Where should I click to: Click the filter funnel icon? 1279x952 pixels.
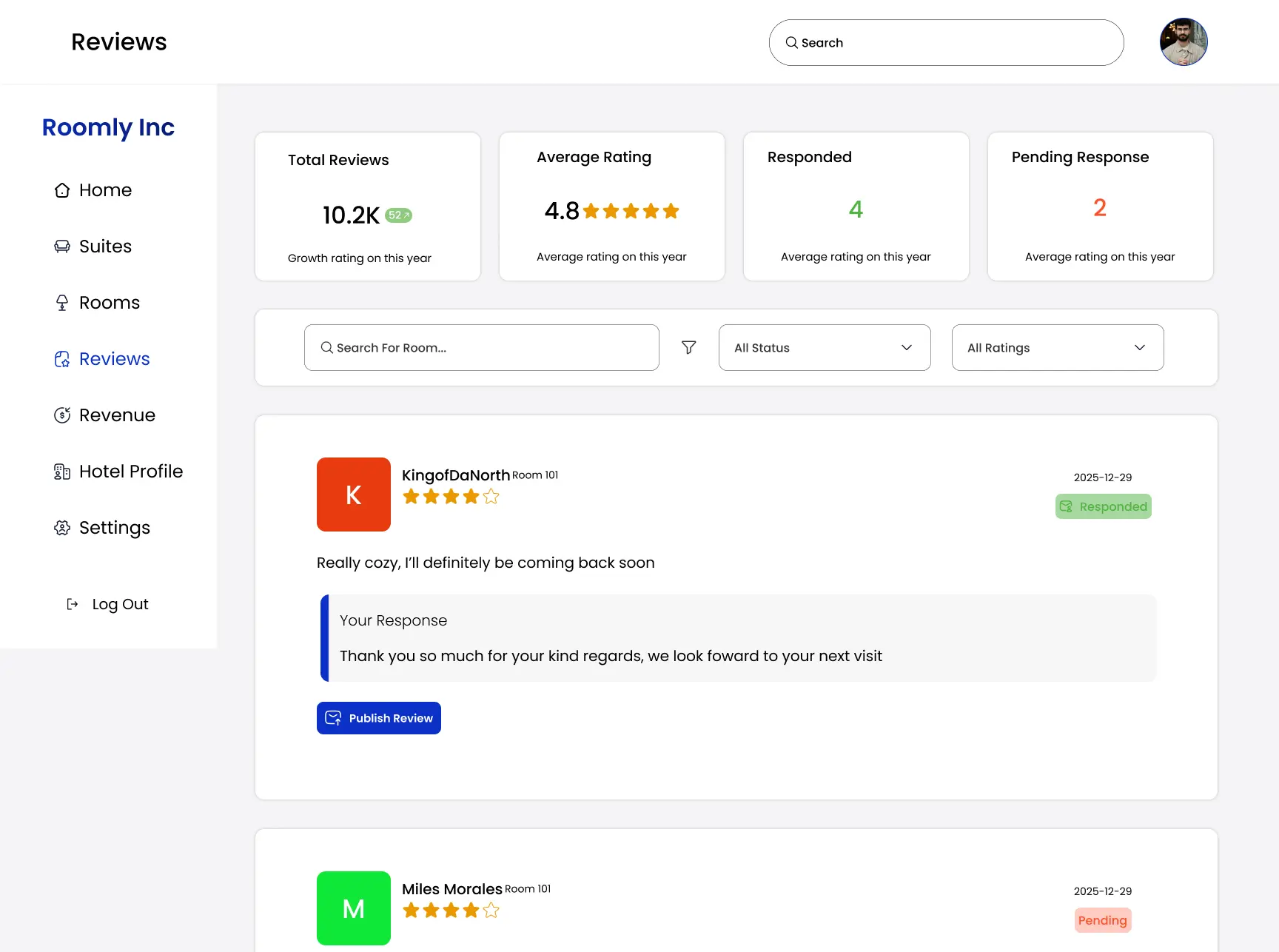tap(689, 347)
